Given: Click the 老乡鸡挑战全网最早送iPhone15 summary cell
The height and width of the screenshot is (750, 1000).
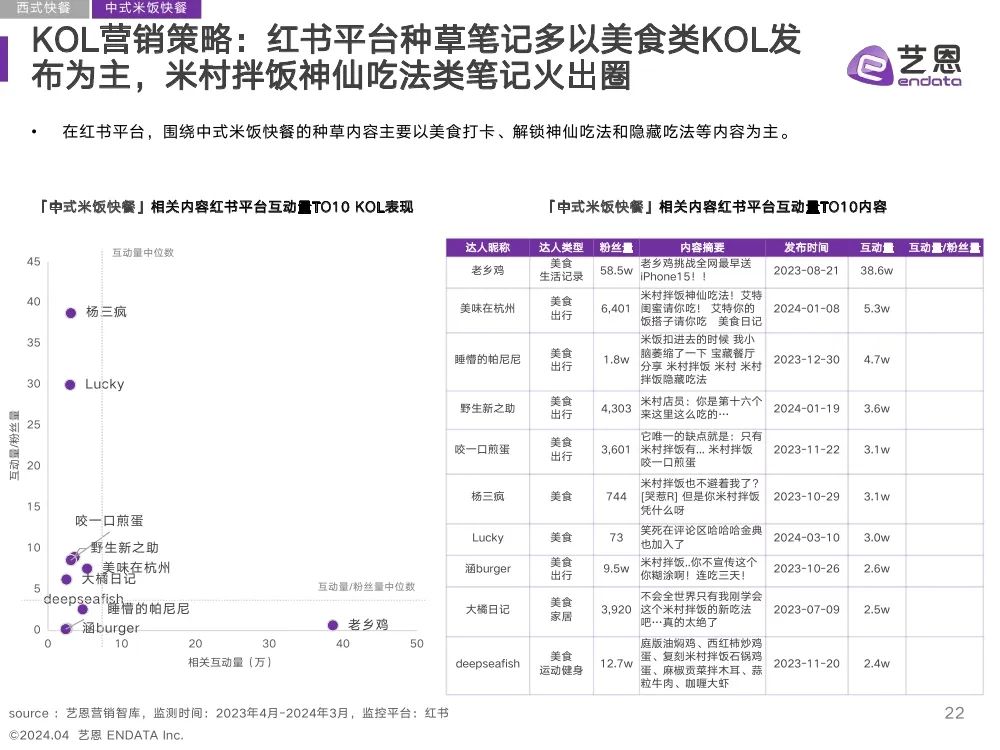Looking at the screenshot, I should (702, 270).
